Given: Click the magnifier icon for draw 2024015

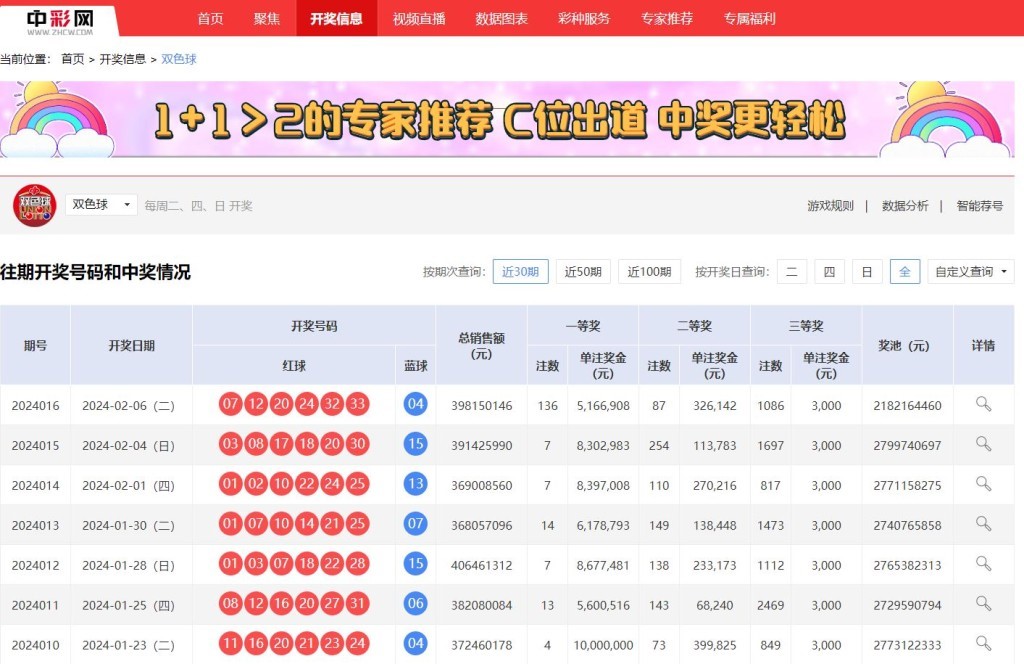Looking at the screenshot, I should (x=983, y=444).
